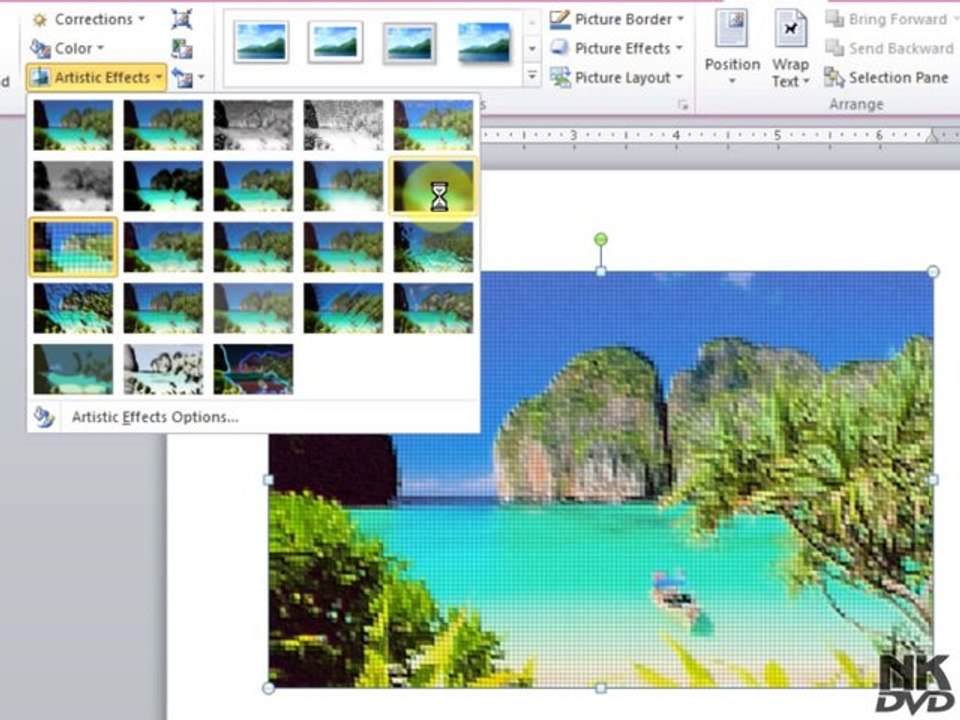The height and width of the screenshot is (720, 960).
Task: Apply the third picture style with gray frame
Action: [410, 42]
